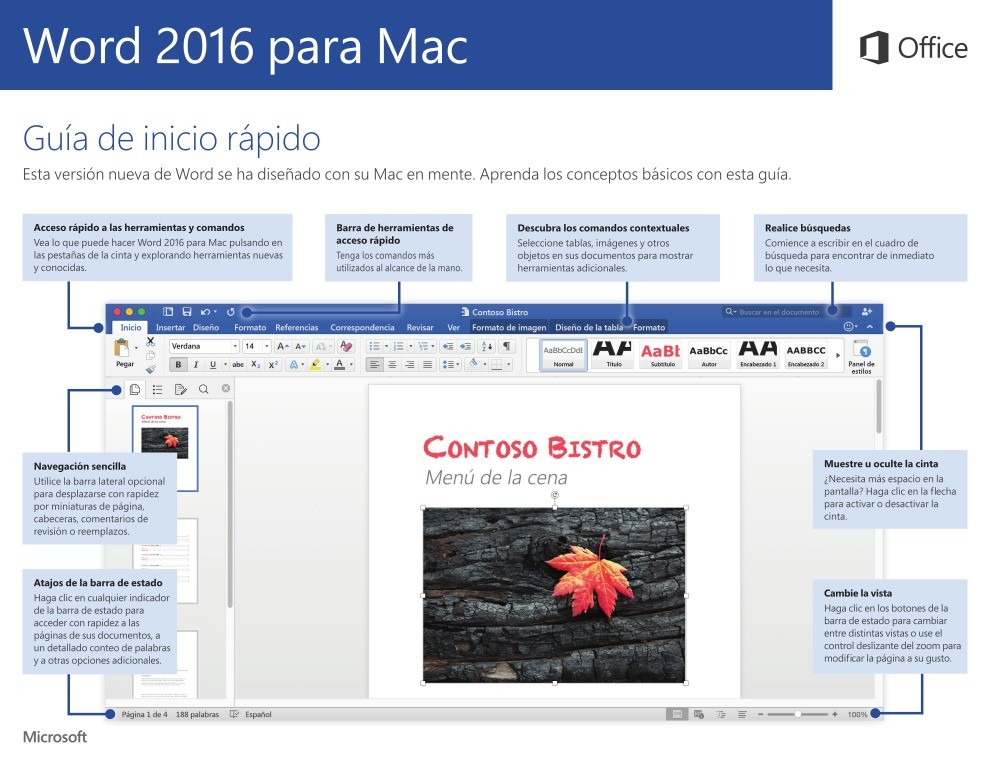990x765 pixels.
Task: Click Increase Indent icon
Action: coord(465,347)
